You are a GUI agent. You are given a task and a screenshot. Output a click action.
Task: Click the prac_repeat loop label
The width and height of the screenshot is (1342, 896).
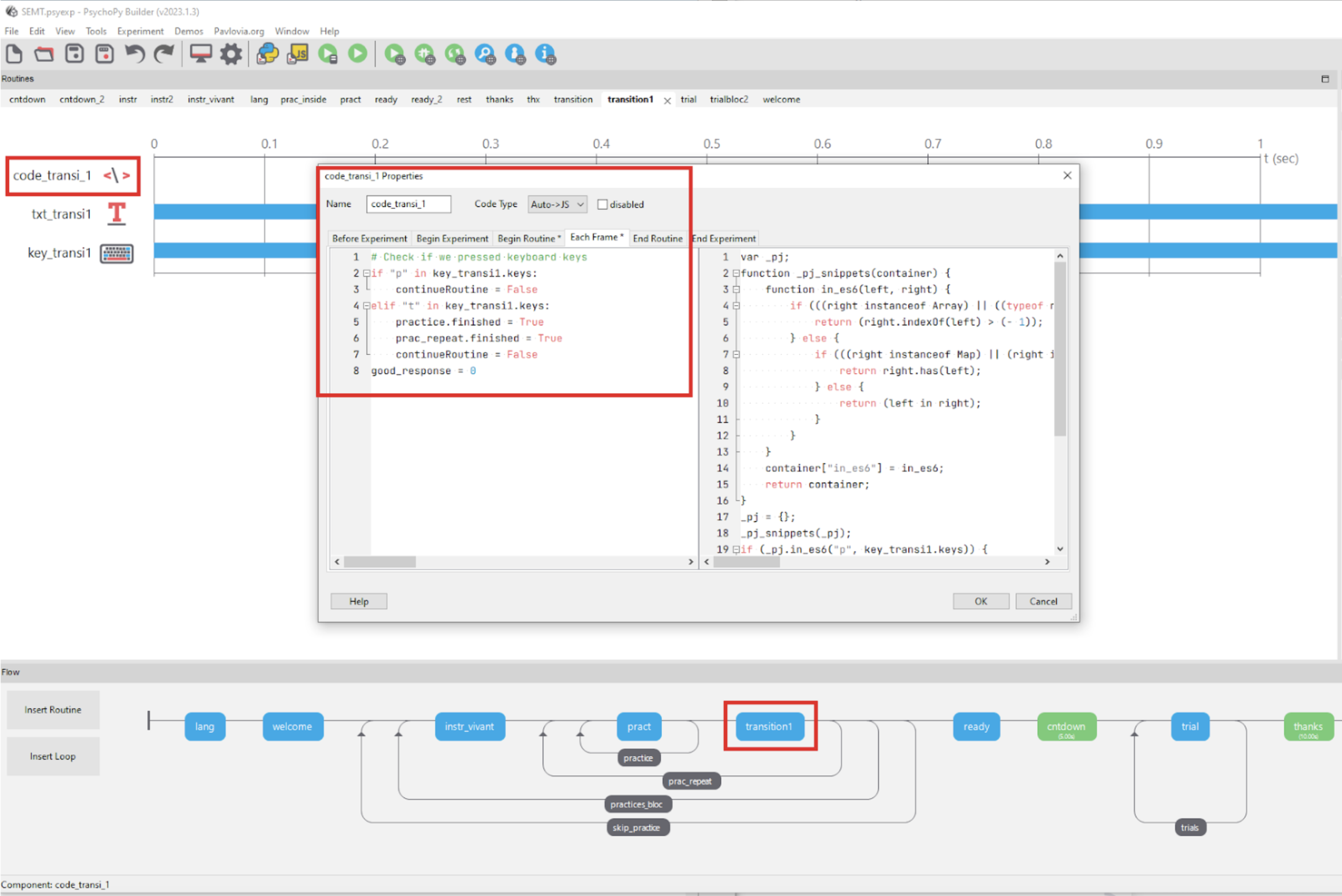(690, 781)
